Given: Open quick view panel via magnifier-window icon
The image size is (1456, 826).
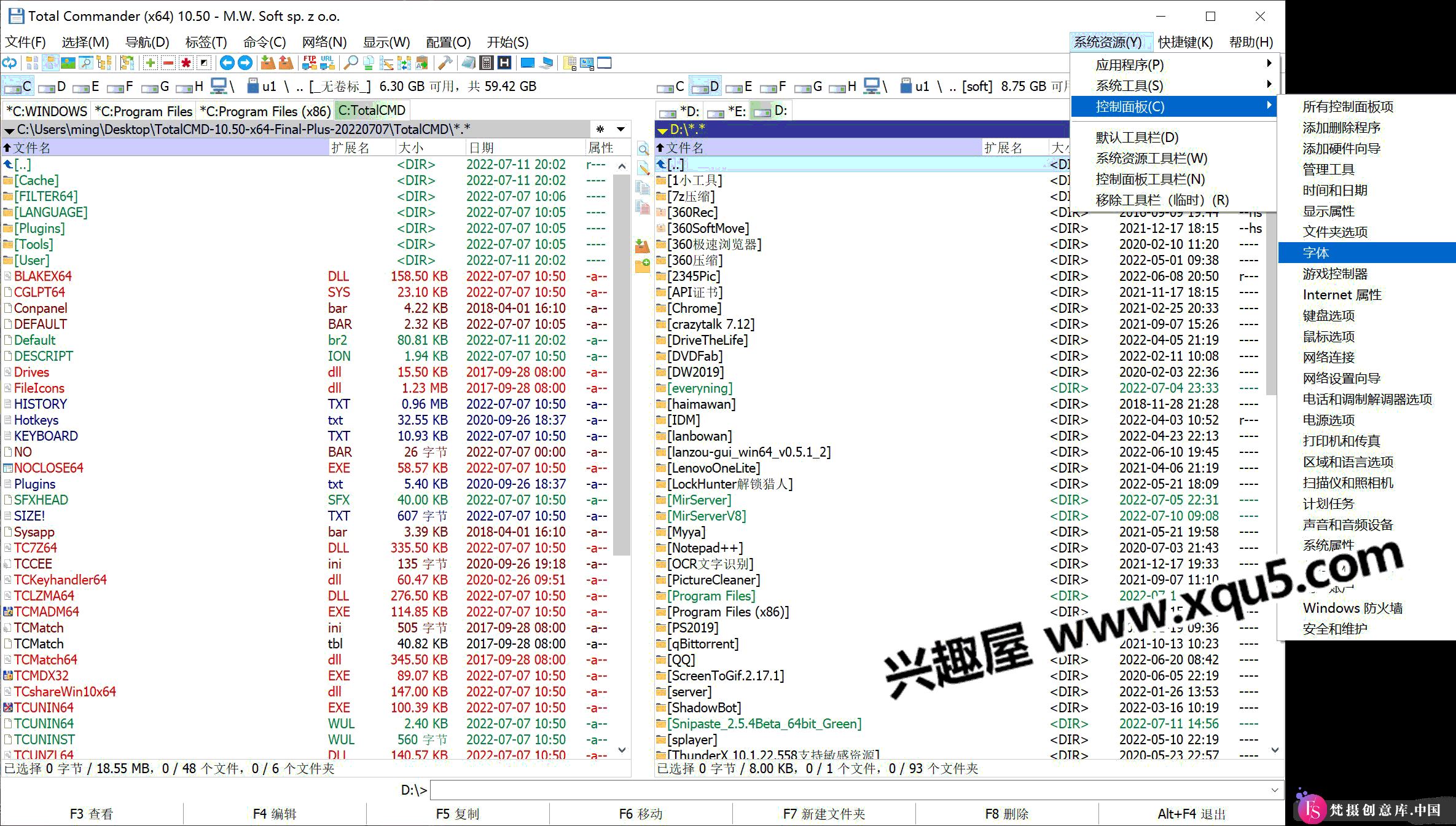Looking at the screenshot, I should pos(85,63).
